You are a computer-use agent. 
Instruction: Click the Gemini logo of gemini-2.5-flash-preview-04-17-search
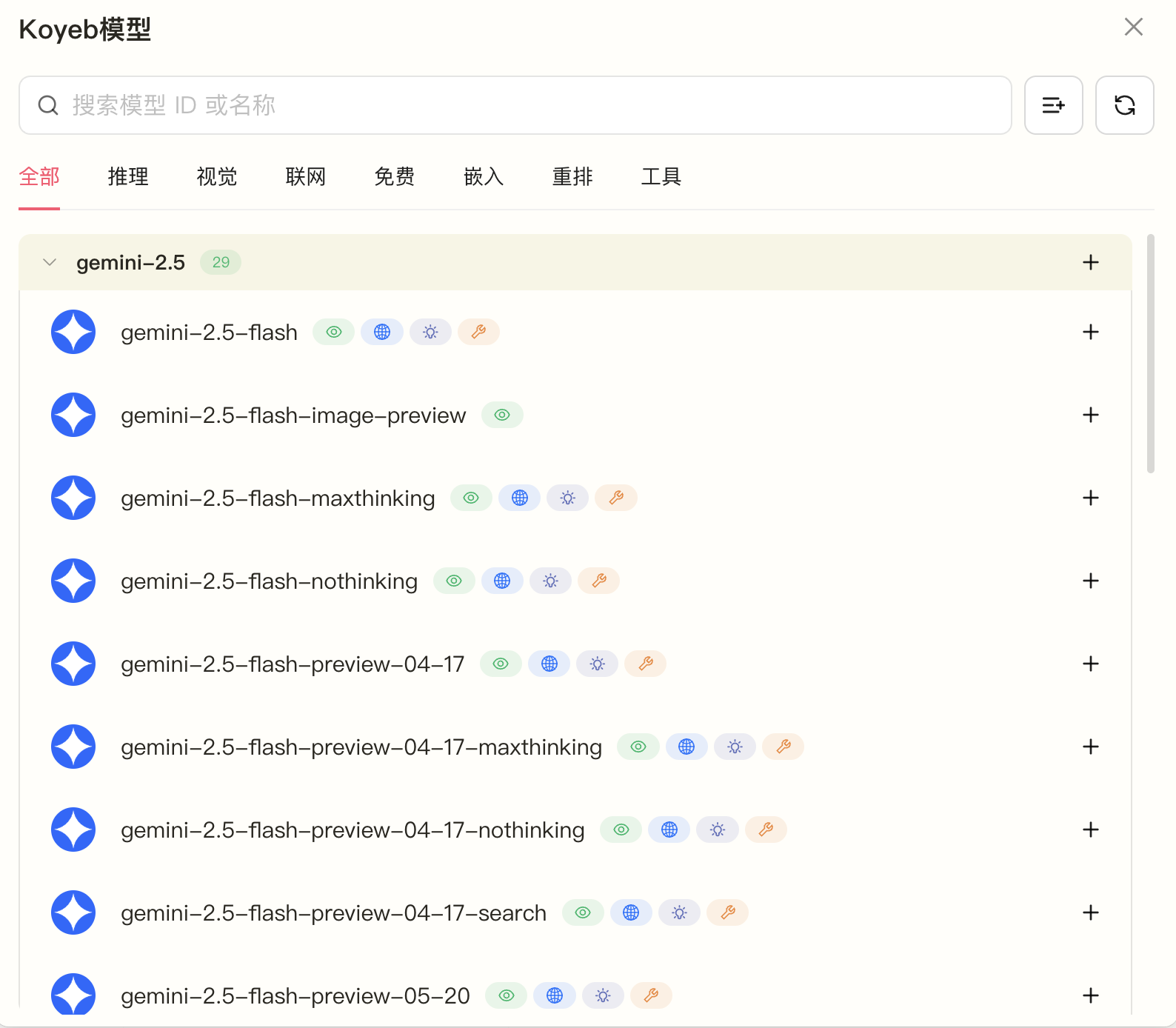(x=73, y=912)
